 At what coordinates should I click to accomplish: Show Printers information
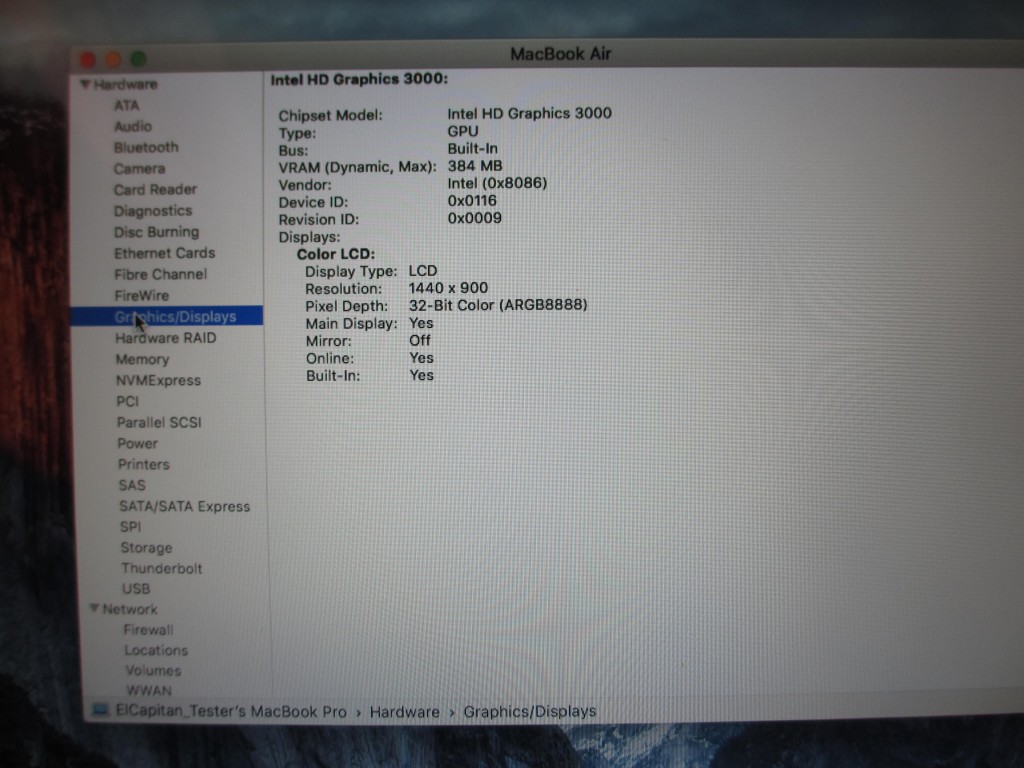(143, 464)
